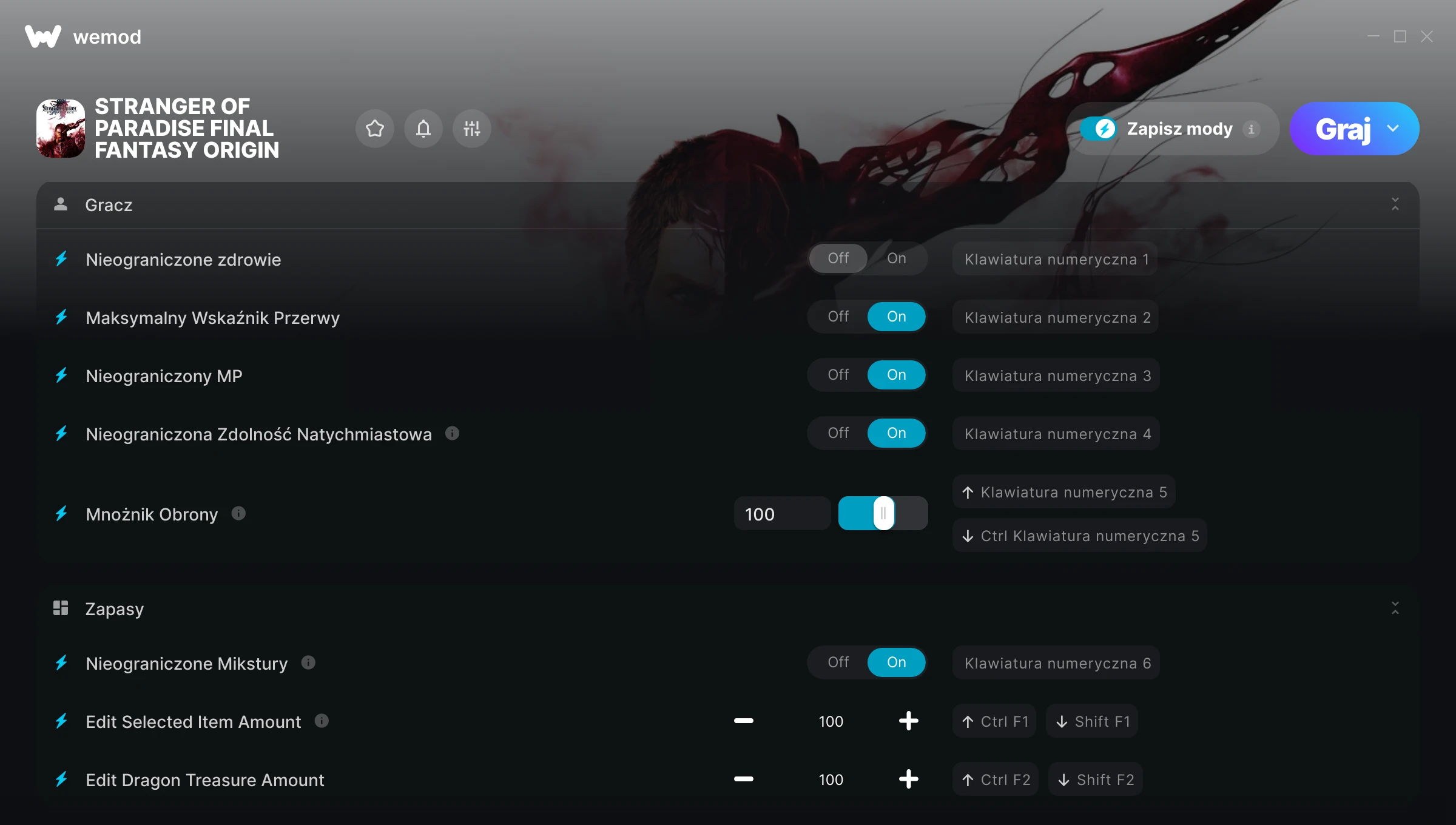Turn On Nieograniczone zdrowie
The width and height of the screenshot is (1456, 825).
coord(897,258)
